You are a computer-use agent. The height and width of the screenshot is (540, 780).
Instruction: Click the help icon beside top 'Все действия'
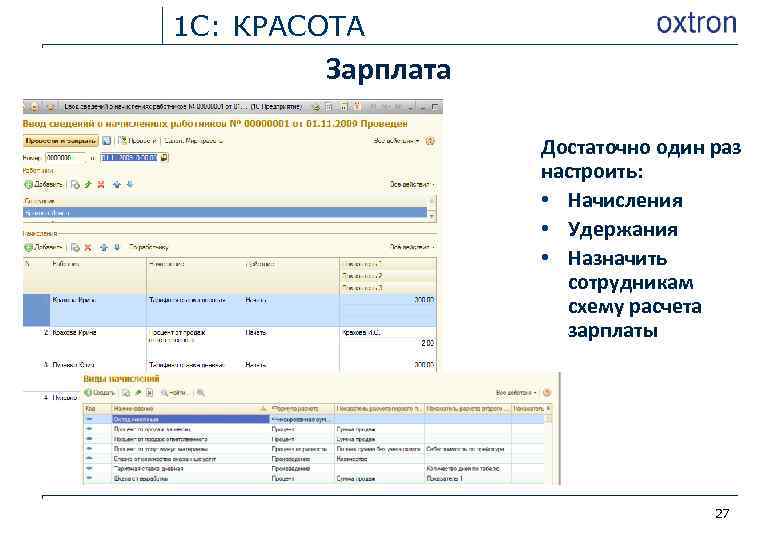(x=430, y=141)
